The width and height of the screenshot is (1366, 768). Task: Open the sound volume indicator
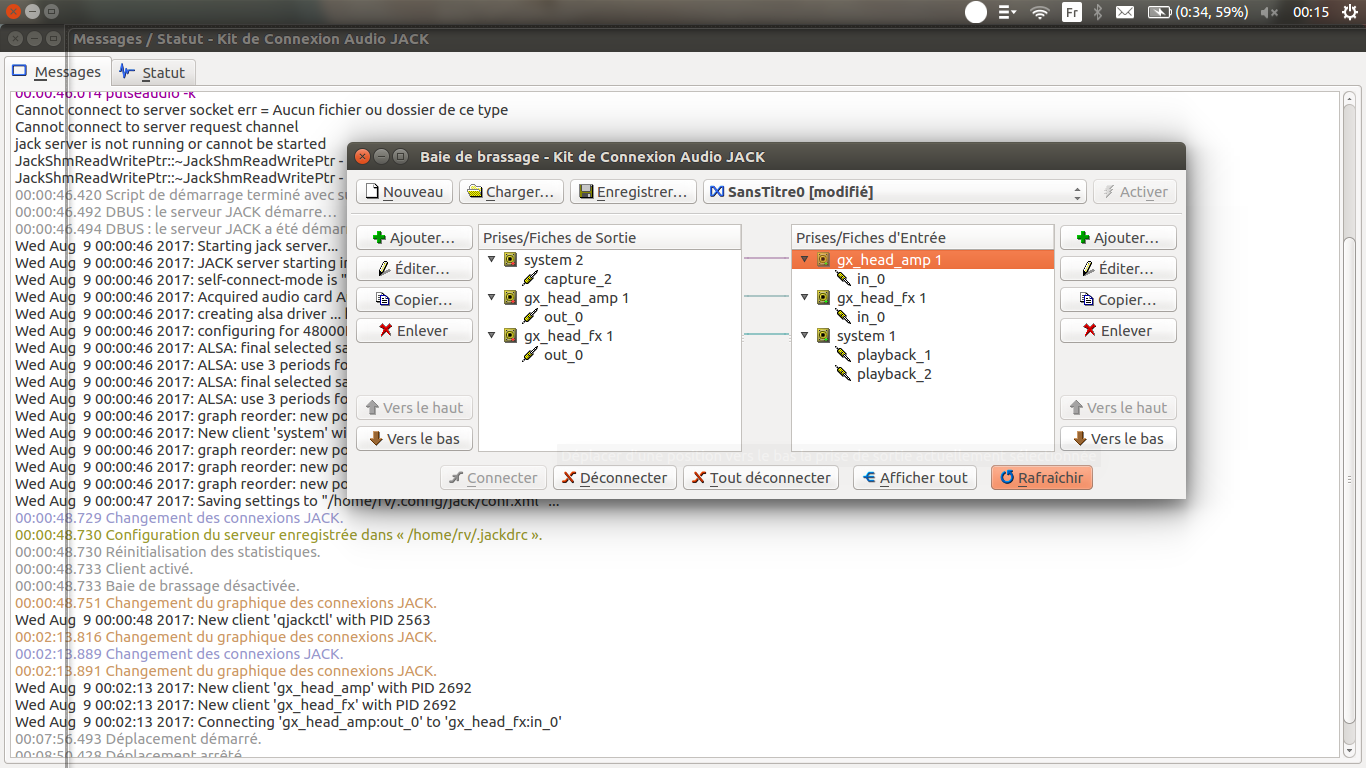coord(1269,12)
